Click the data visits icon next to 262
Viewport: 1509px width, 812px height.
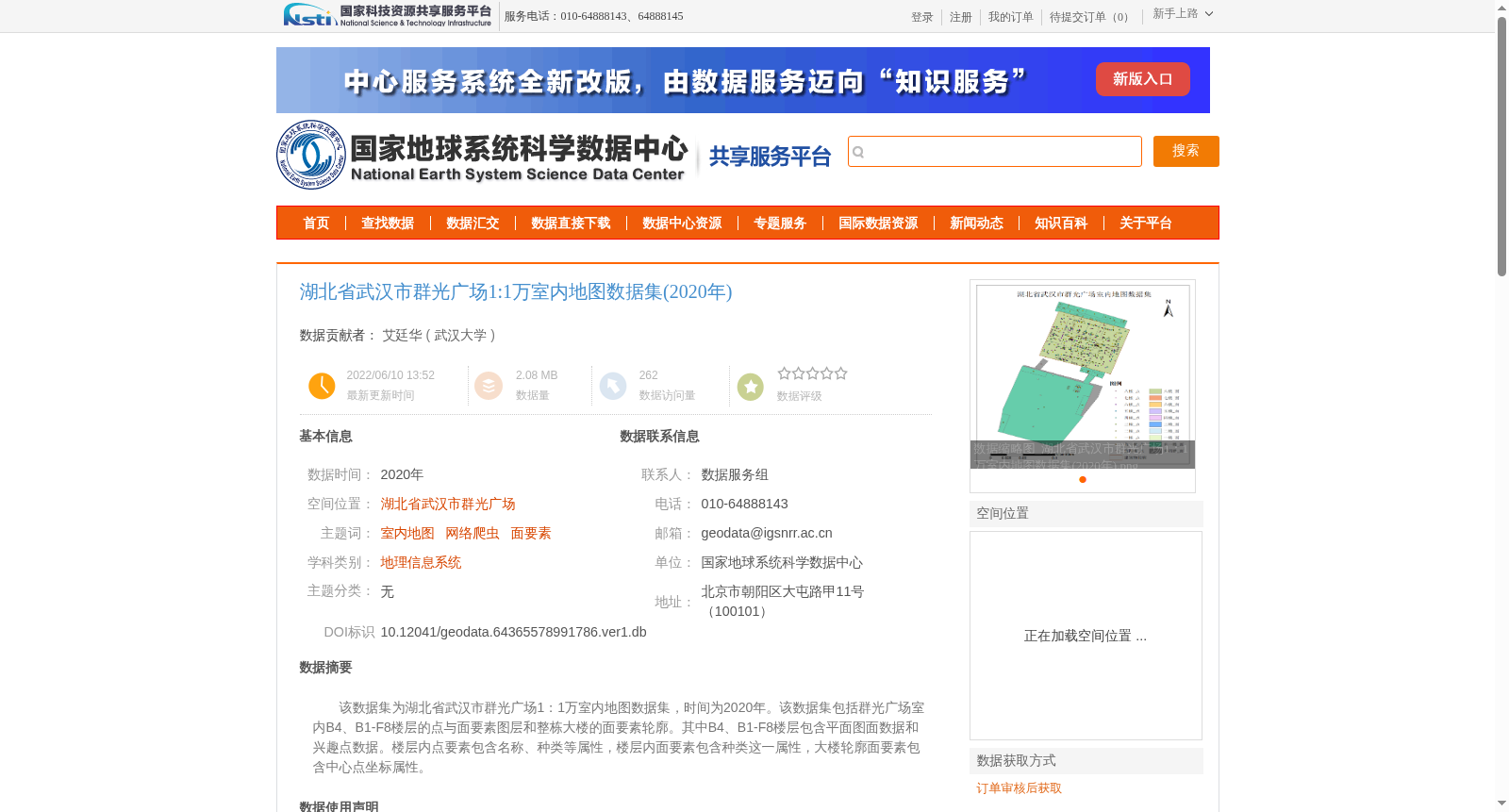pyautogui.click(x=613, y=386)
